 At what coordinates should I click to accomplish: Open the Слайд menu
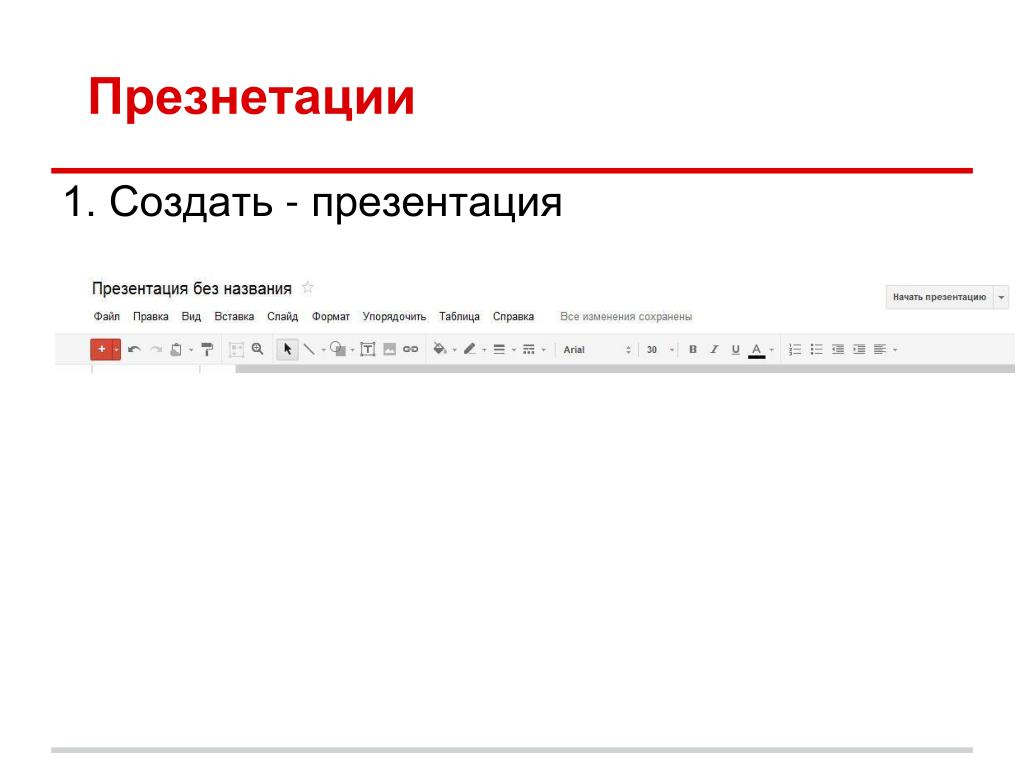[x=283, y=317]
